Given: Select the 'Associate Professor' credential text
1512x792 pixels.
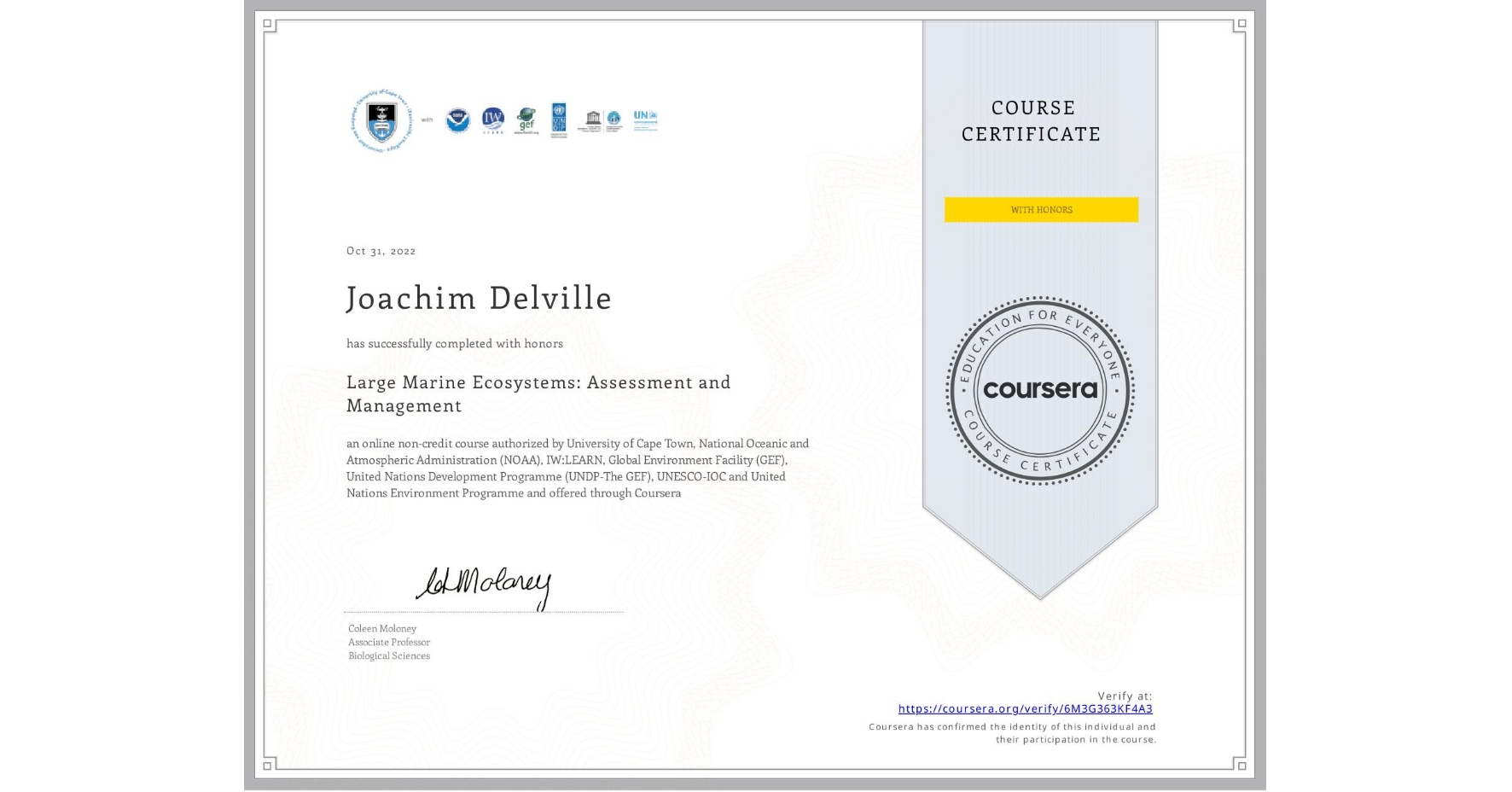Looking at the screenshot, I should (x=387, y=642).
